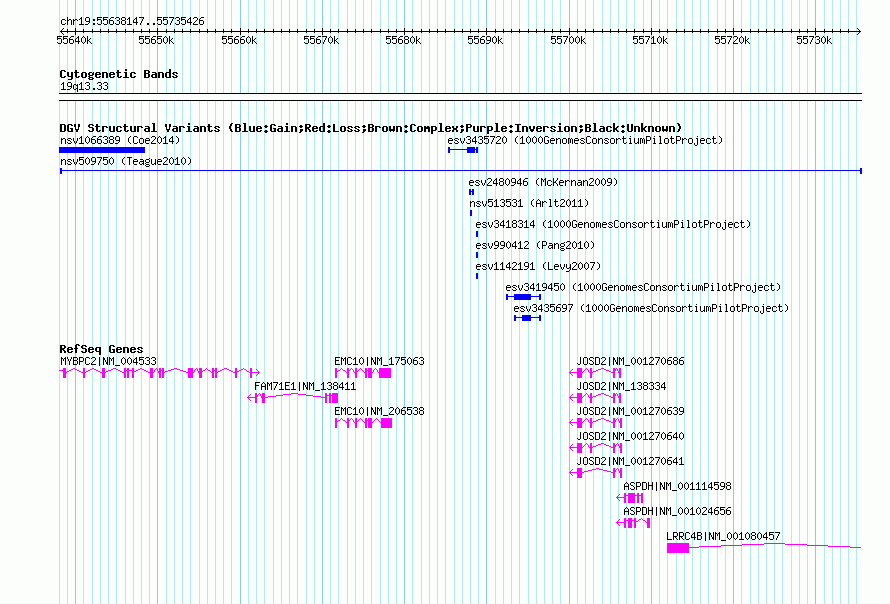Viewport: 890px width, 604px height.
Task: Click the MYBPC2 magenta gene model
Action: point(159,373)
